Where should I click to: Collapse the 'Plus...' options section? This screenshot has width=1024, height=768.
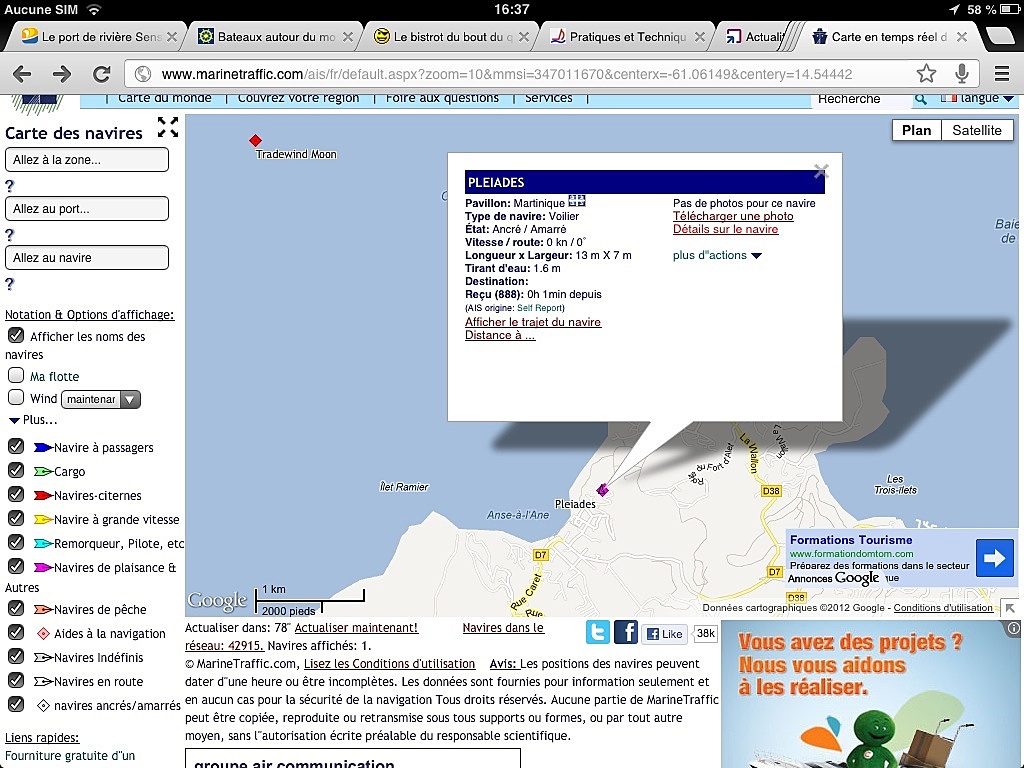(33, 420)
